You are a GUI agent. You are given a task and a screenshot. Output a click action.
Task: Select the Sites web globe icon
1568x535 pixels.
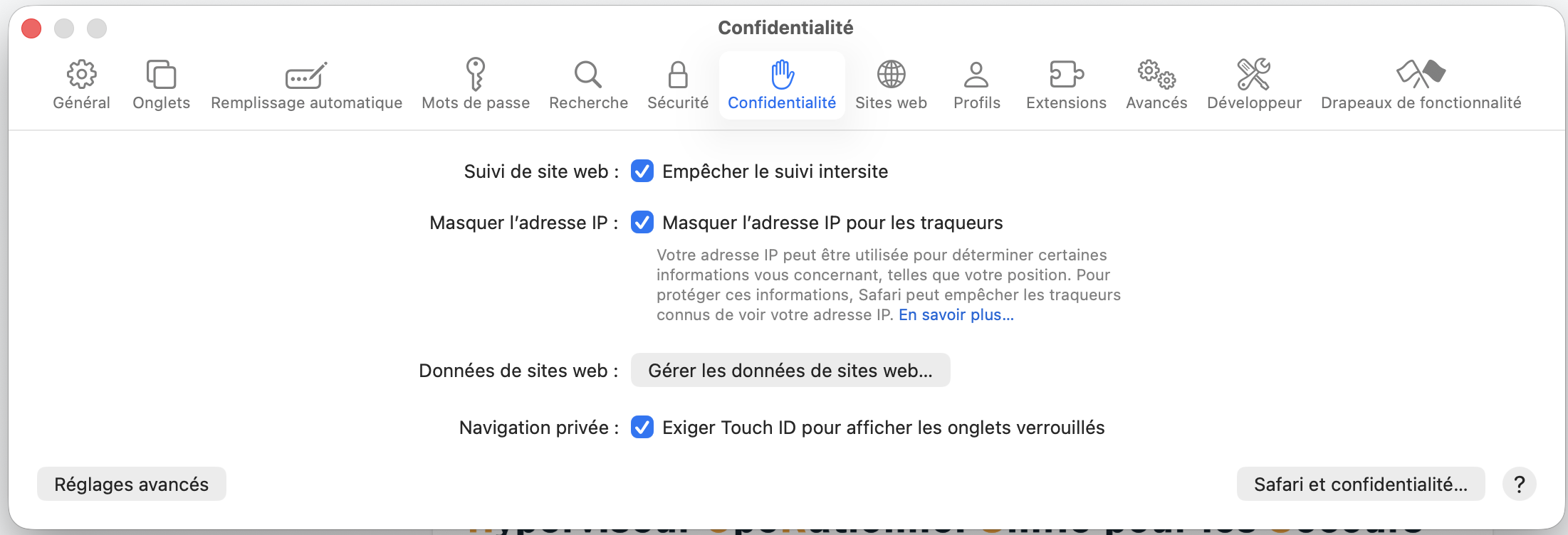[x=891, y=75]
